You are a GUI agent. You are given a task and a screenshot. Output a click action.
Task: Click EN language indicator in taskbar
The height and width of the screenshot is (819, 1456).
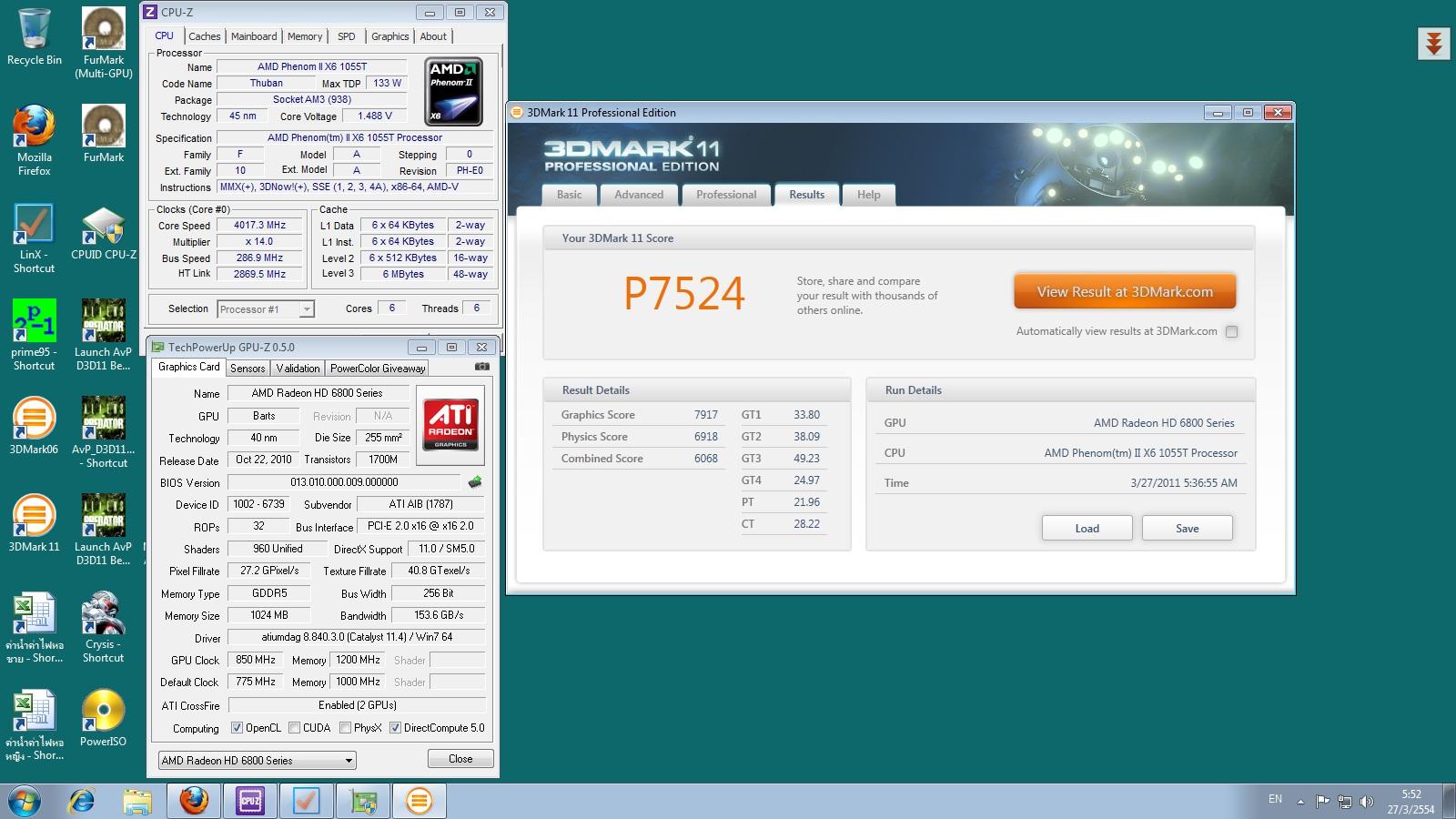[1275, 799]
